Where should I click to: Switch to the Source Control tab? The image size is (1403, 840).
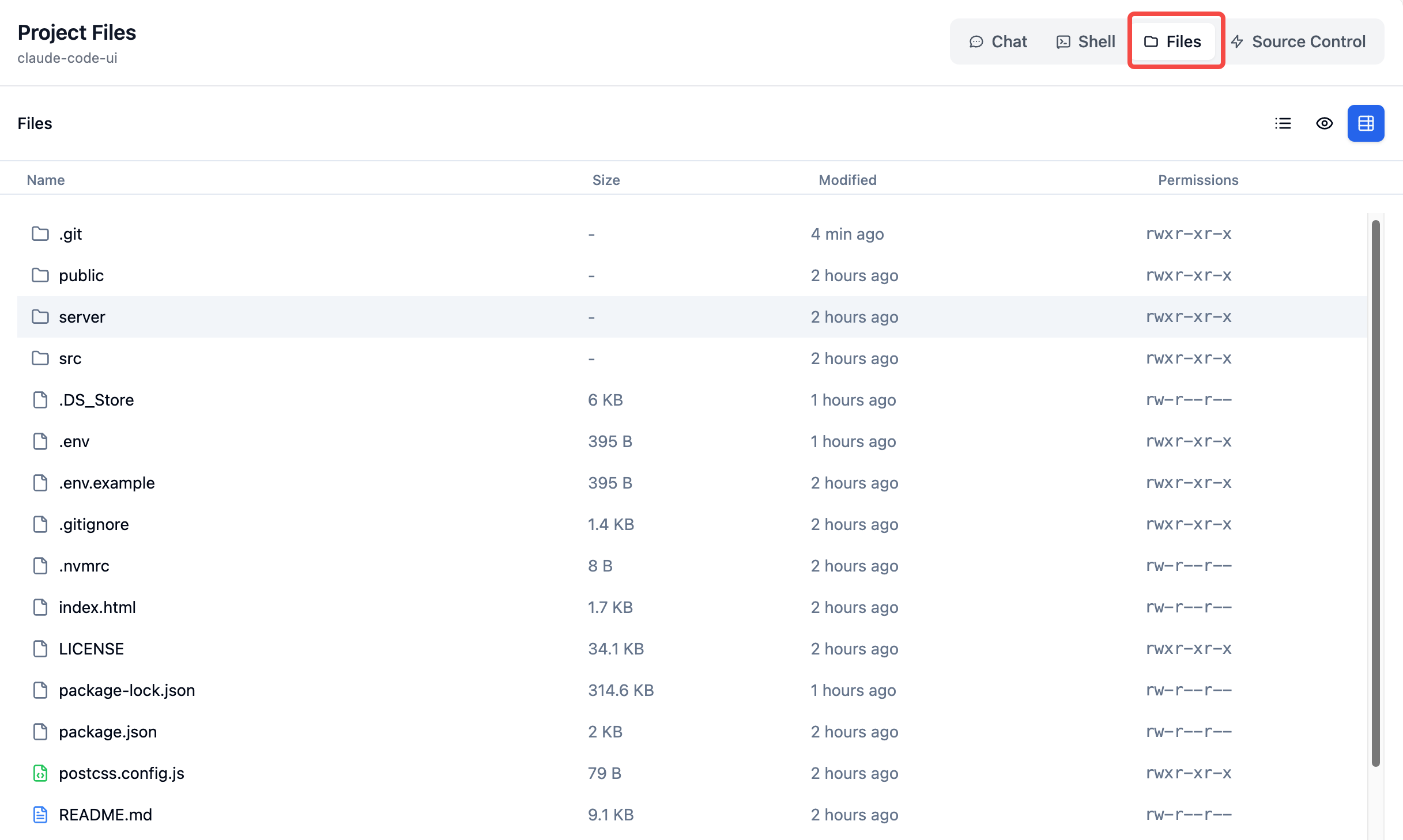[1299, 41]
